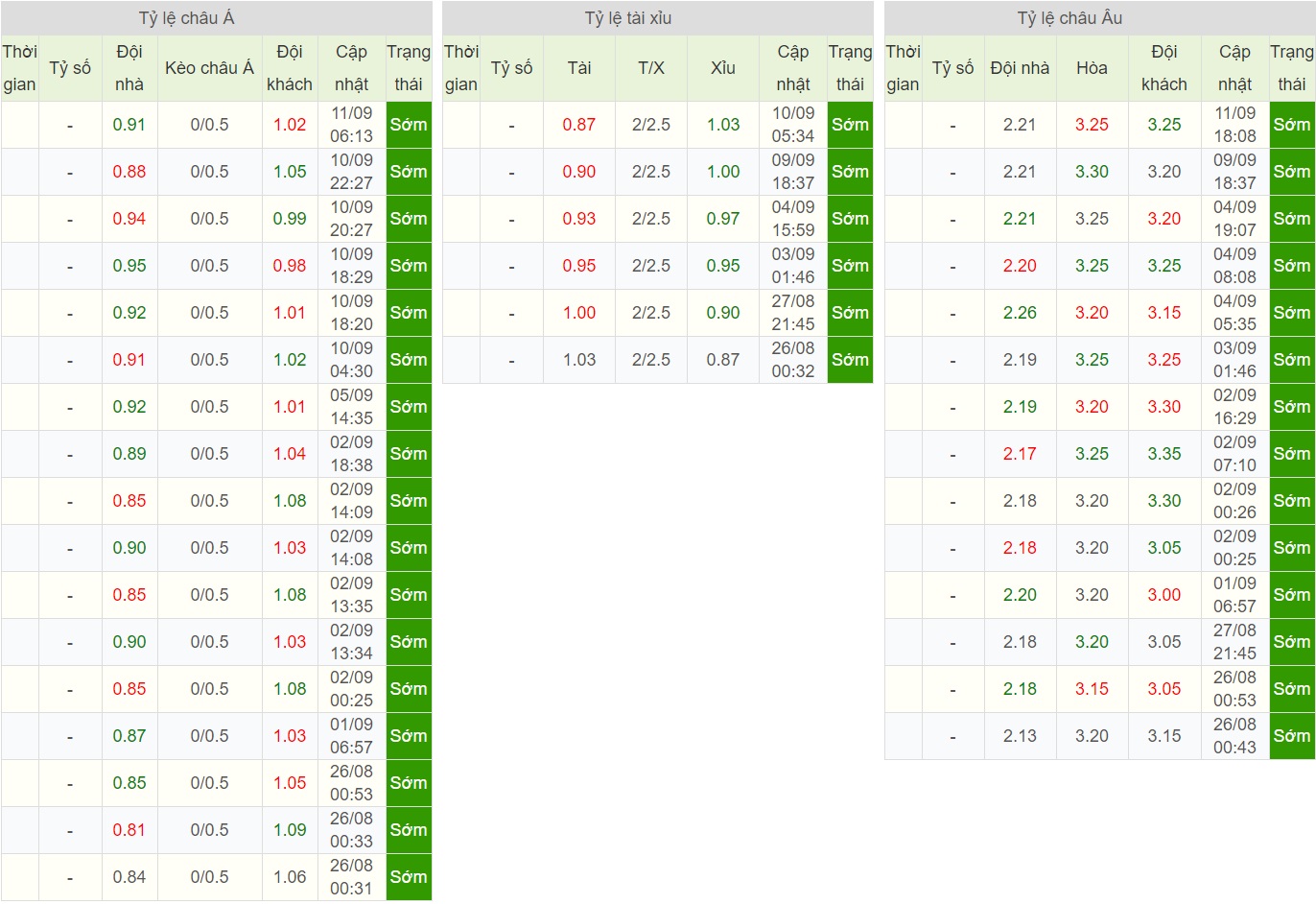Click away odds 3.20 in the 04/09 19:07 row
The image size is (1316, 904).
coord(1164,219)
